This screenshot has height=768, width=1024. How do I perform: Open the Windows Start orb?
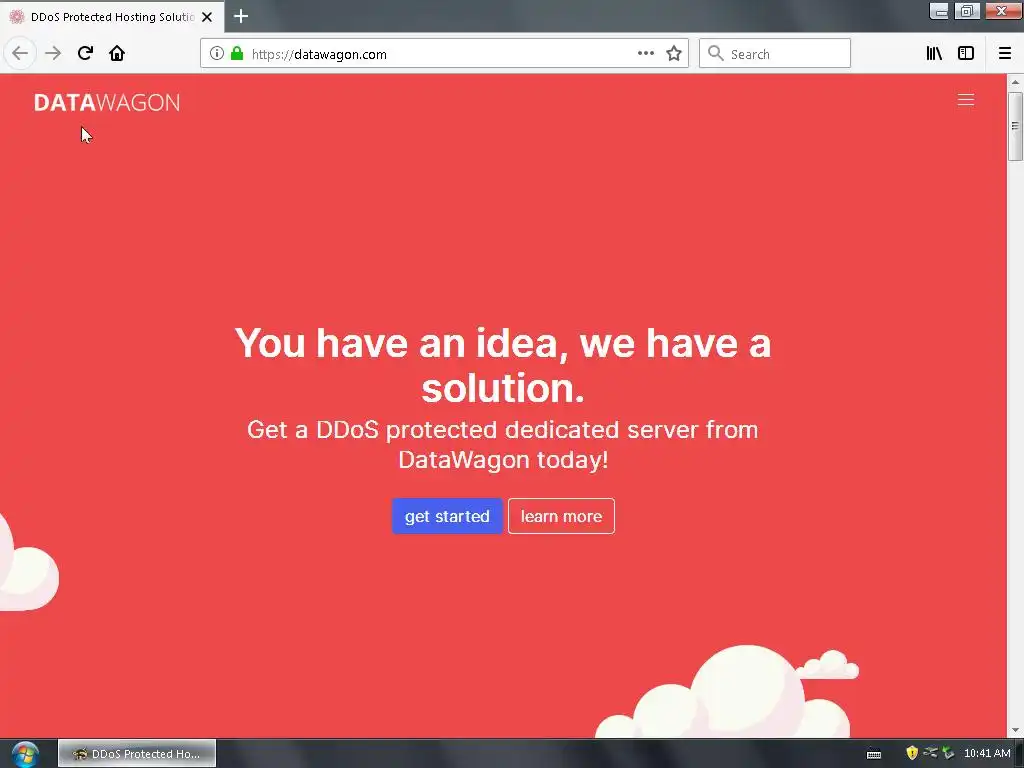(25, 754)
